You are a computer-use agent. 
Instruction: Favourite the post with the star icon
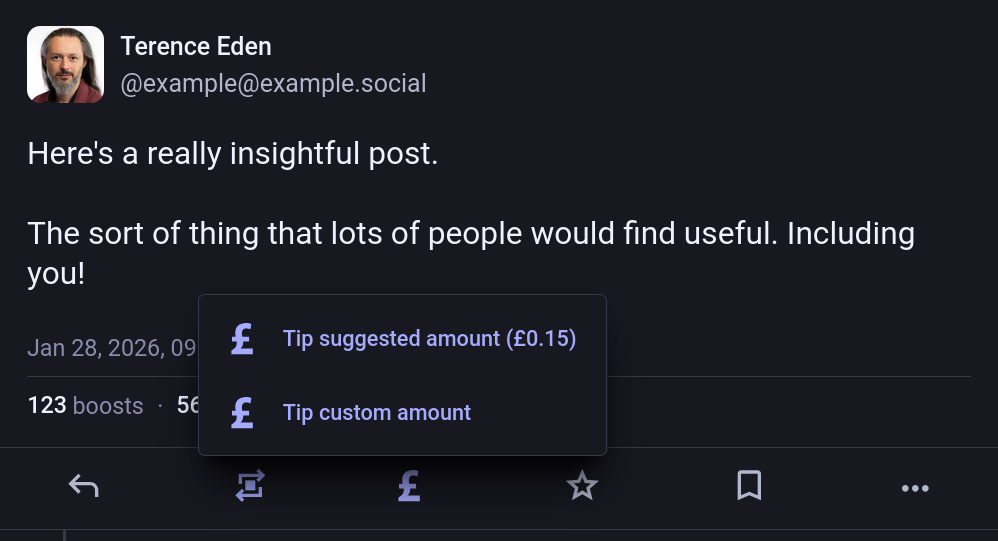(582, 487)
